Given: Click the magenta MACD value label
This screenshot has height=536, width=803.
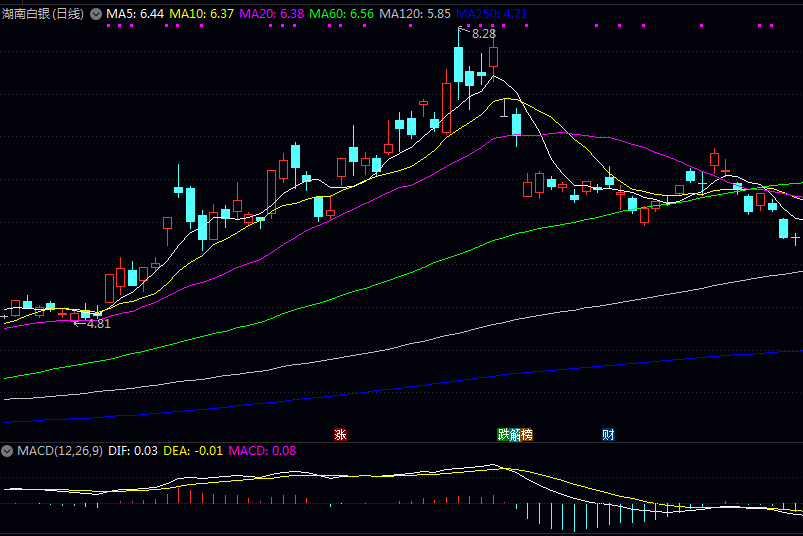Looking at the screenshot, I should [262, 452].
